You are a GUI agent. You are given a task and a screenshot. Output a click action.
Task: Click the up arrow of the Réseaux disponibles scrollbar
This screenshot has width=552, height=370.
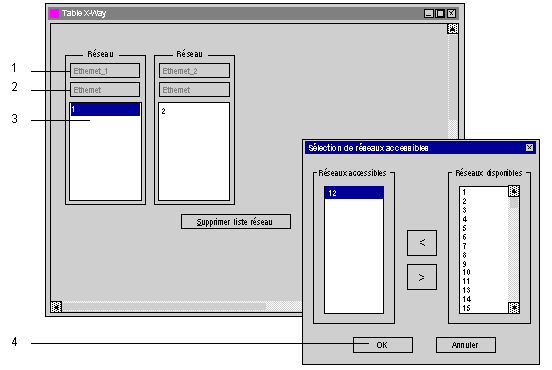[514, 191]
